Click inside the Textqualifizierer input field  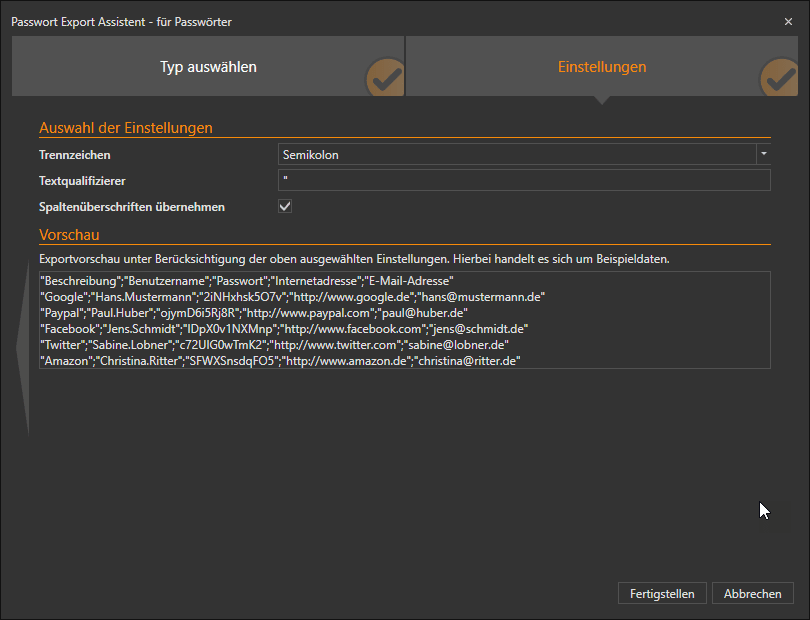[x=520, y=180]
